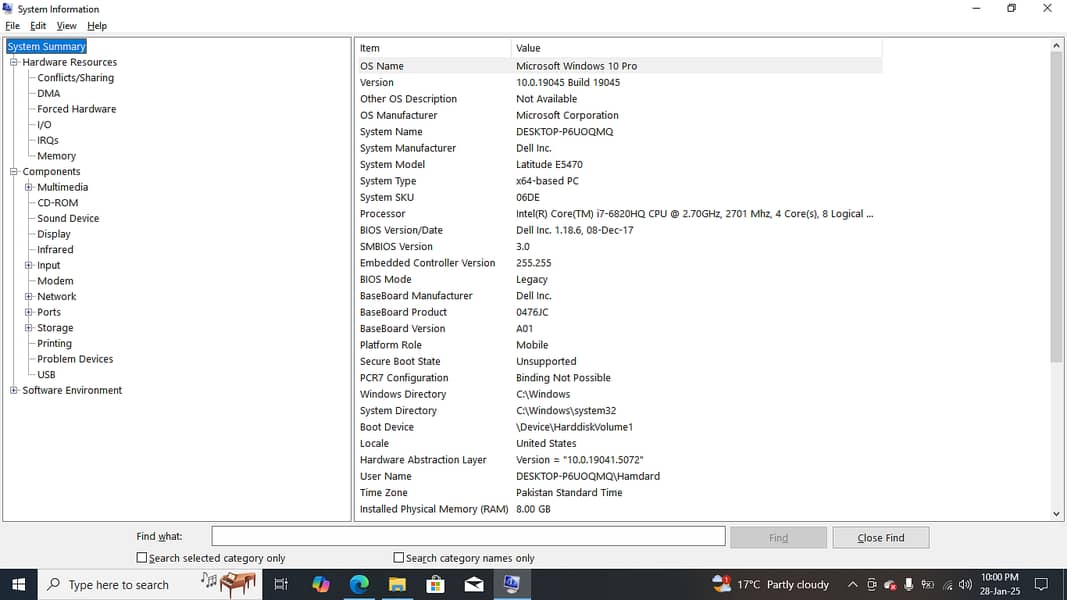Expand the Software Environment node
Viewport: 1067px width, 600px height.
[x=14, y=390]
